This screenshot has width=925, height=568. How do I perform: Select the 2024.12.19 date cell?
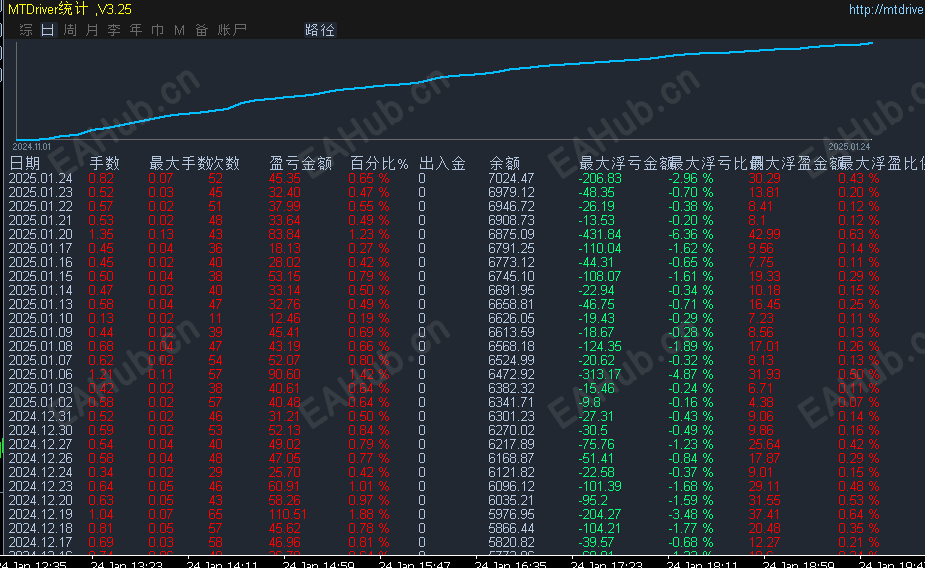tap(41, 514)
